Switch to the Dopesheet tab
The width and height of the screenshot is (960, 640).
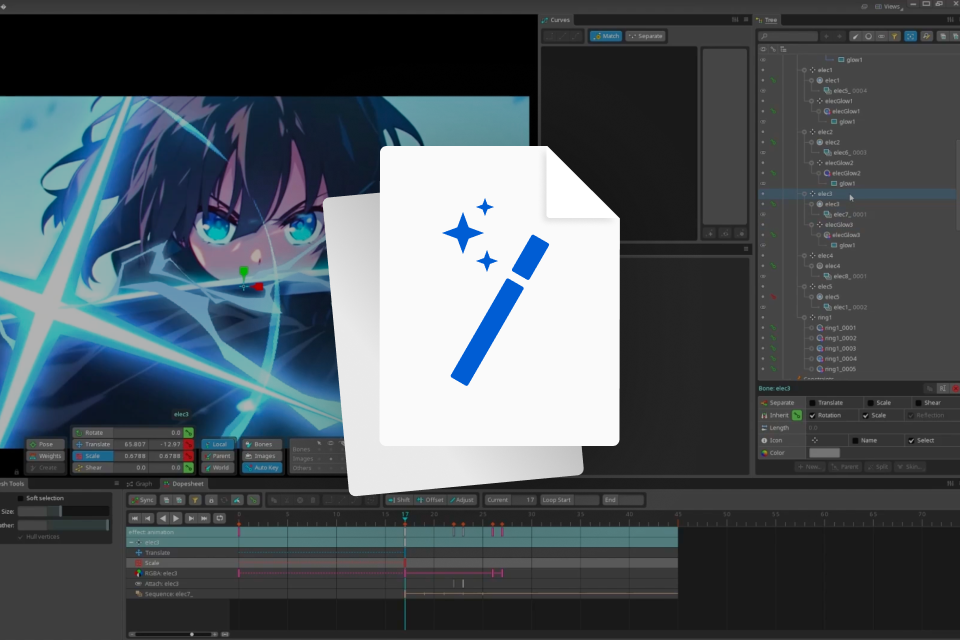point(184,484)
